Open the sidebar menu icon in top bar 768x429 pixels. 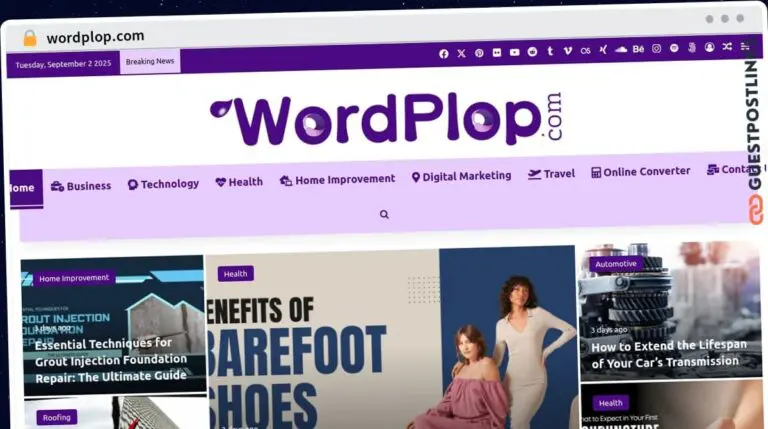[745, 46]
